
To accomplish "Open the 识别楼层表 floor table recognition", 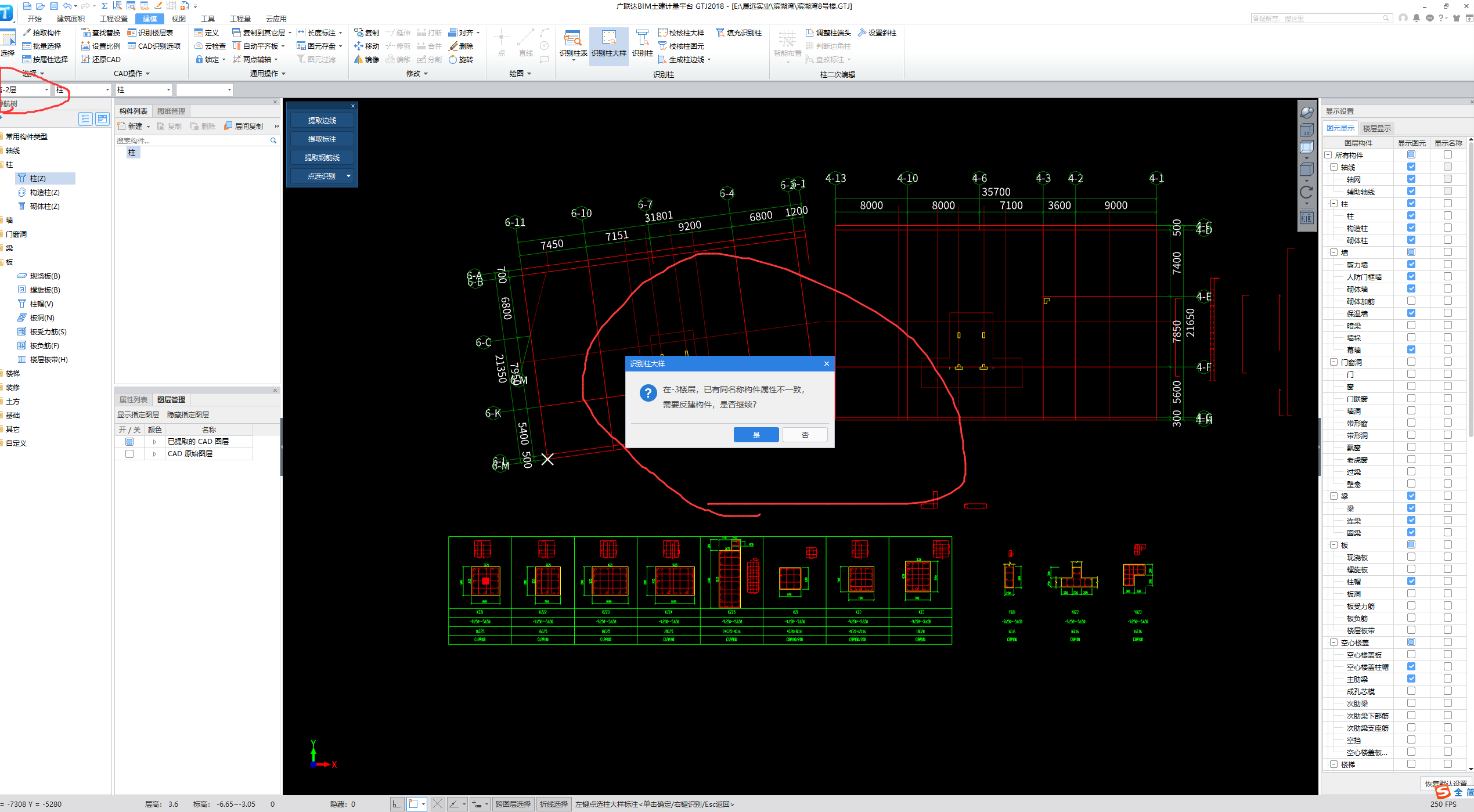I will point(150,33).
